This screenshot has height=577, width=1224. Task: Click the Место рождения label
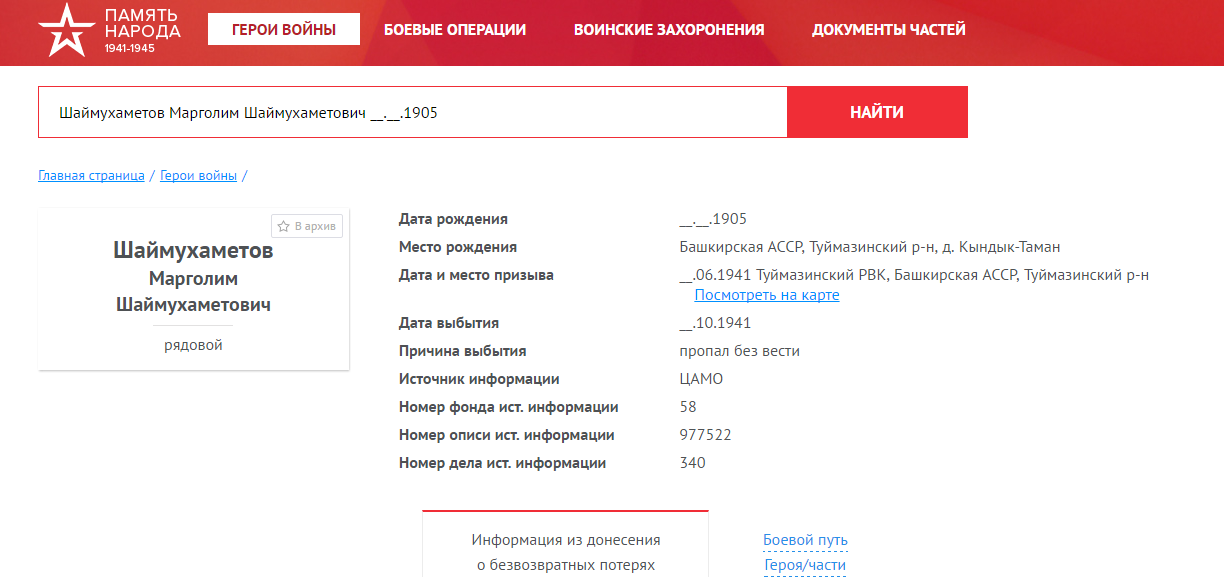pos(458,247)
